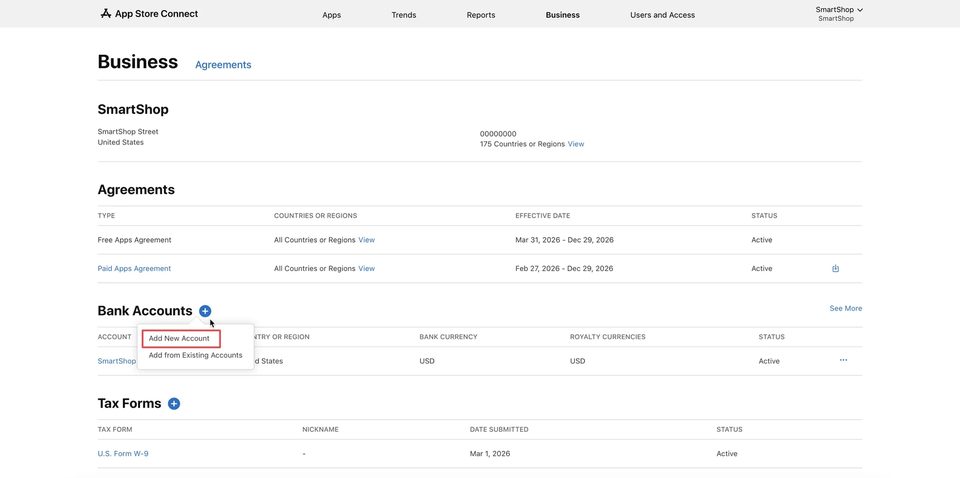Viewport: 960px width, 478px height.
Task: Click the Bank Currency column header
Action: 448,337
